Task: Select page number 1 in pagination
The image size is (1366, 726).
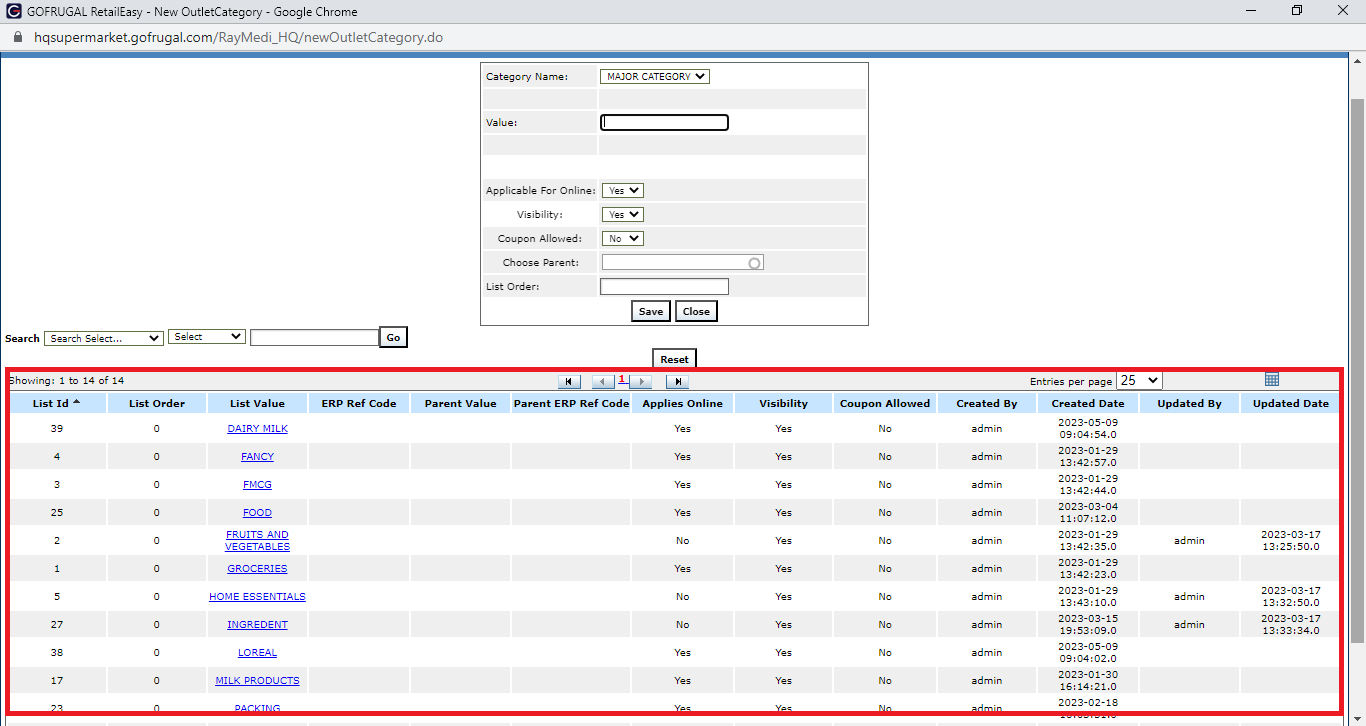Action: pos(622,379)
